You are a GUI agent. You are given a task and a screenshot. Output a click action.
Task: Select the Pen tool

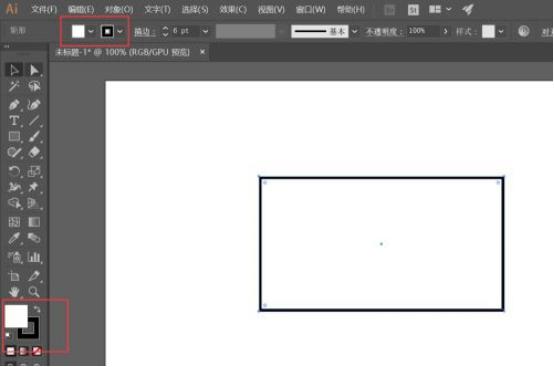(x=14, y=104)
